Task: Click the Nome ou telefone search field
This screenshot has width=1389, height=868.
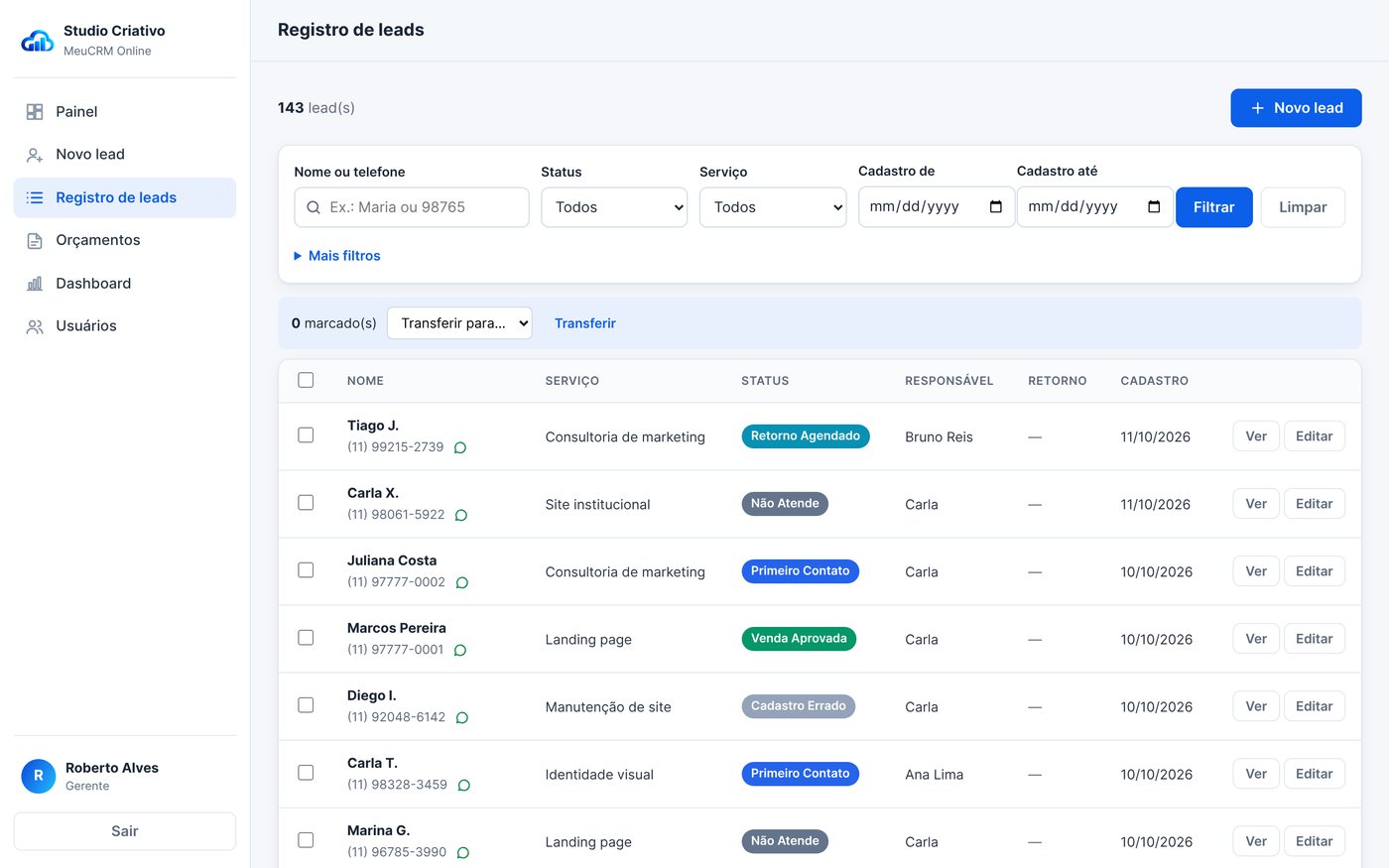Action: point(412,207)
